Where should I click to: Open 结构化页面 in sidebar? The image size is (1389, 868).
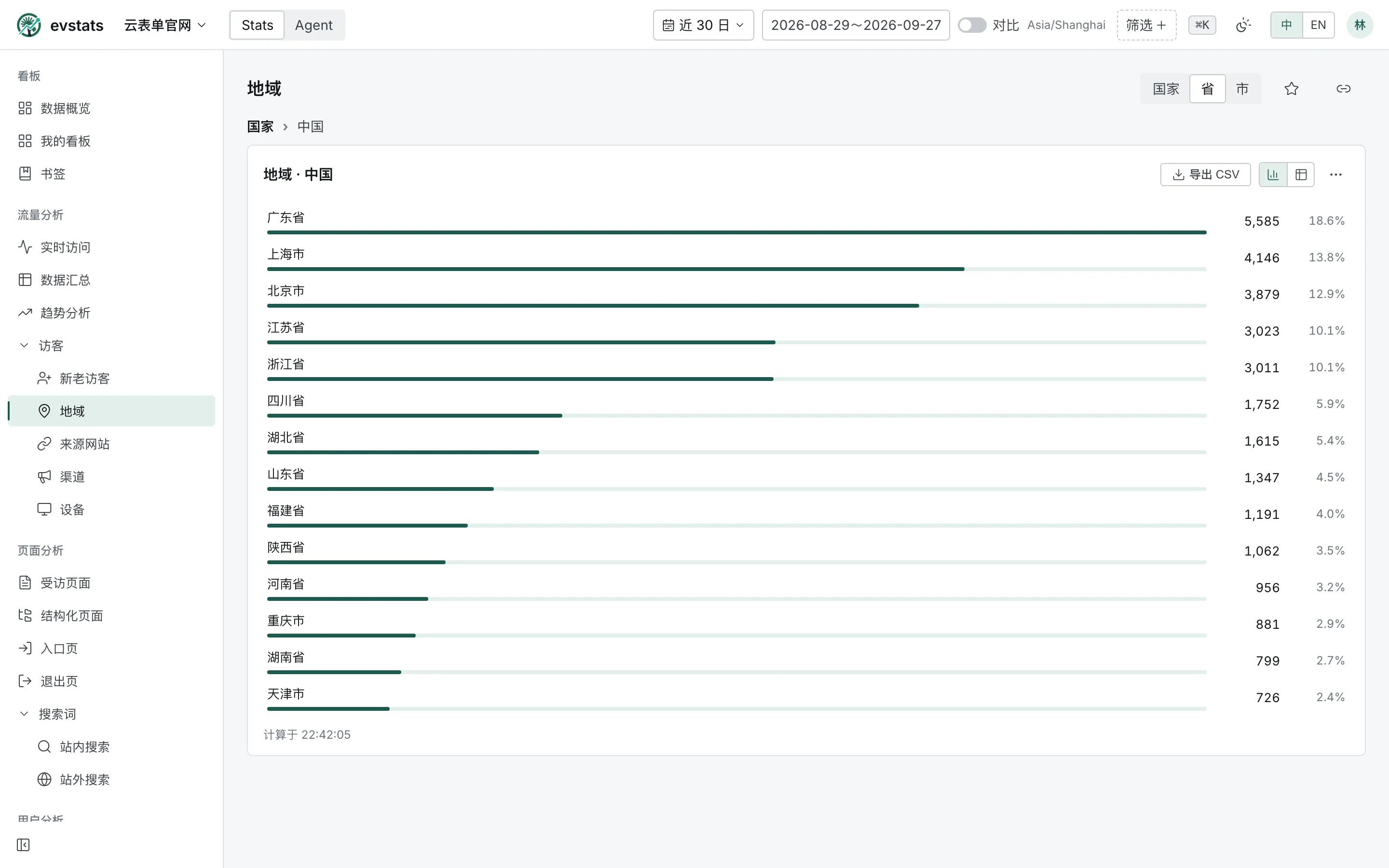(111, 615)
